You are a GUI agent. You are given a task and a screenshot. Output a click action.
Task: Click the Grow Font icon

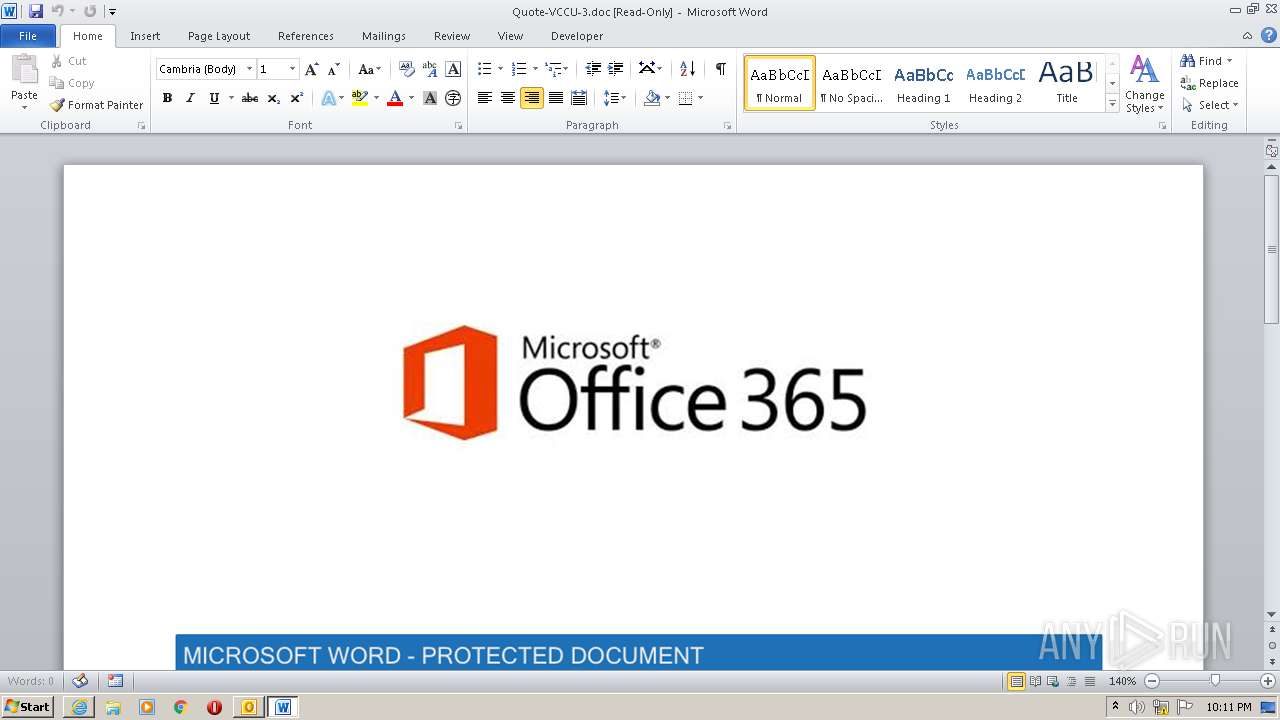pyautogui.click(x=312, y=69)
